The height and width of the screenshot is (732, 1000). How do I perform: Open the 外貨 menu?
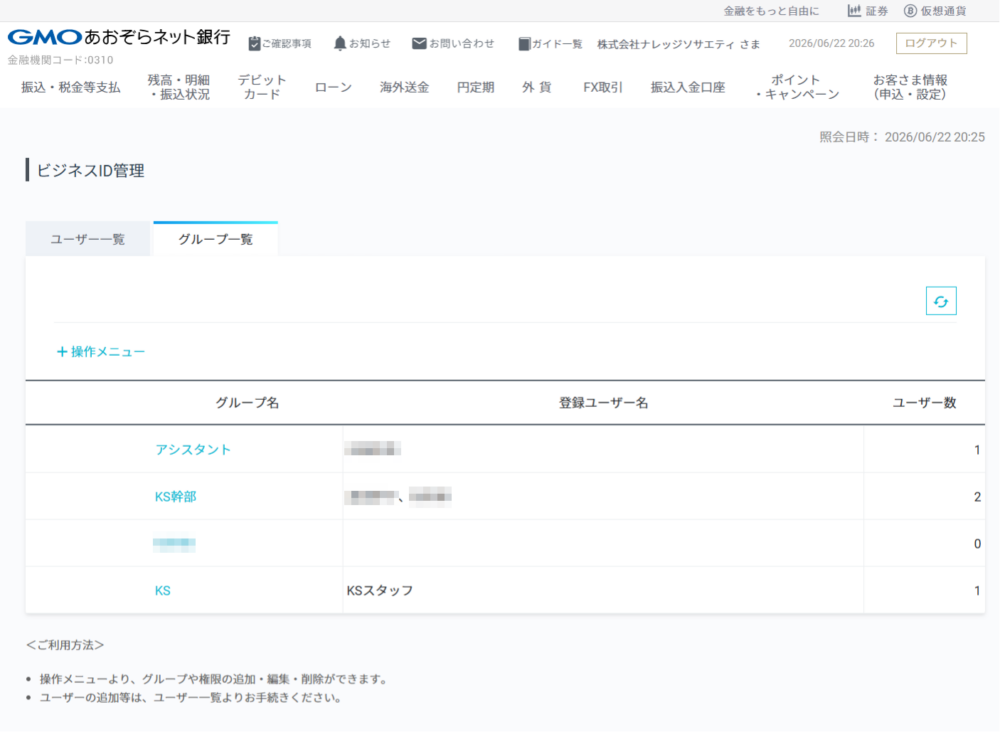(x=537, y=87)
